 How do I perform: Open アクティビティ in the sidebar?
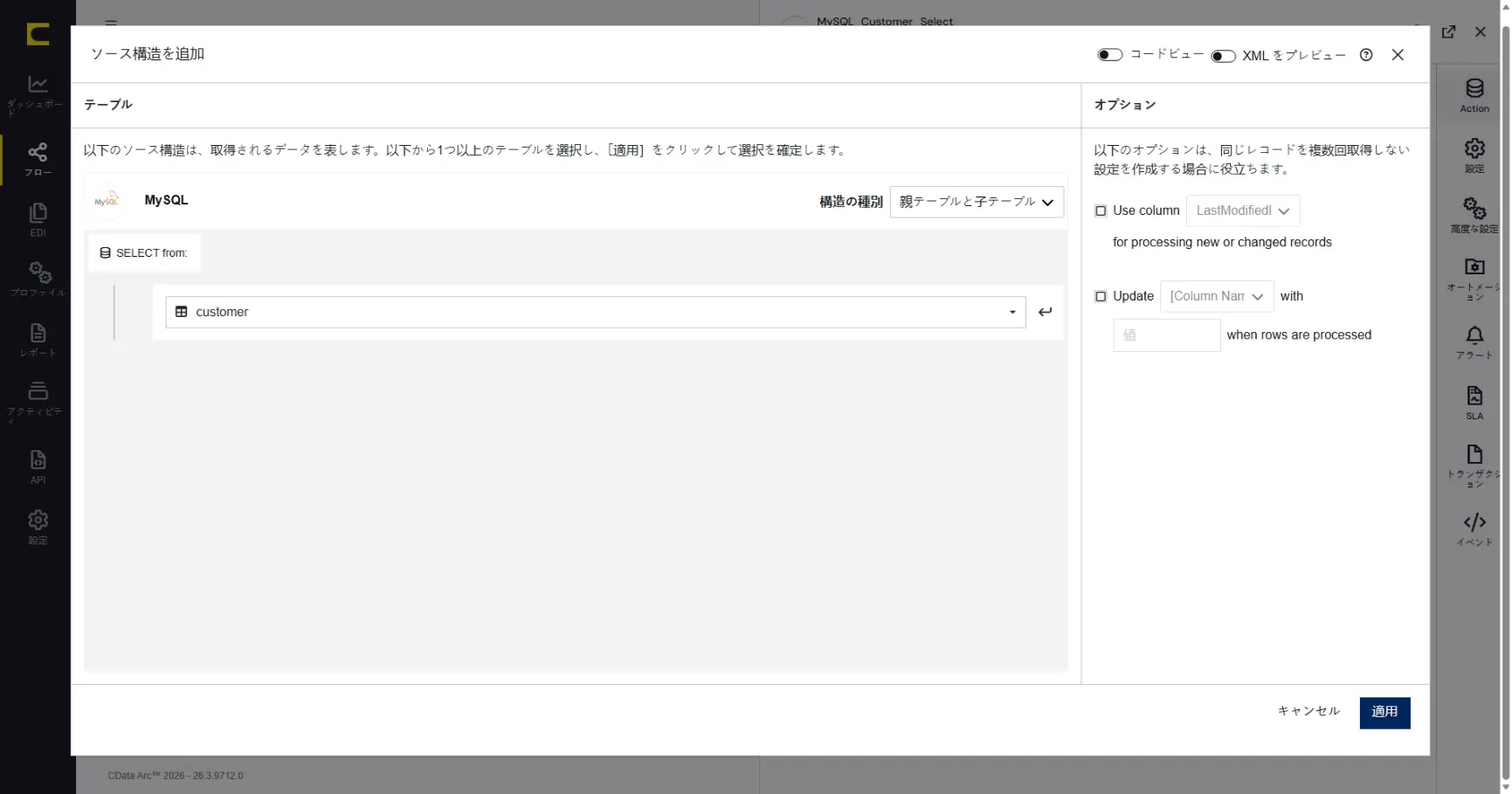(x=38, y=401)
